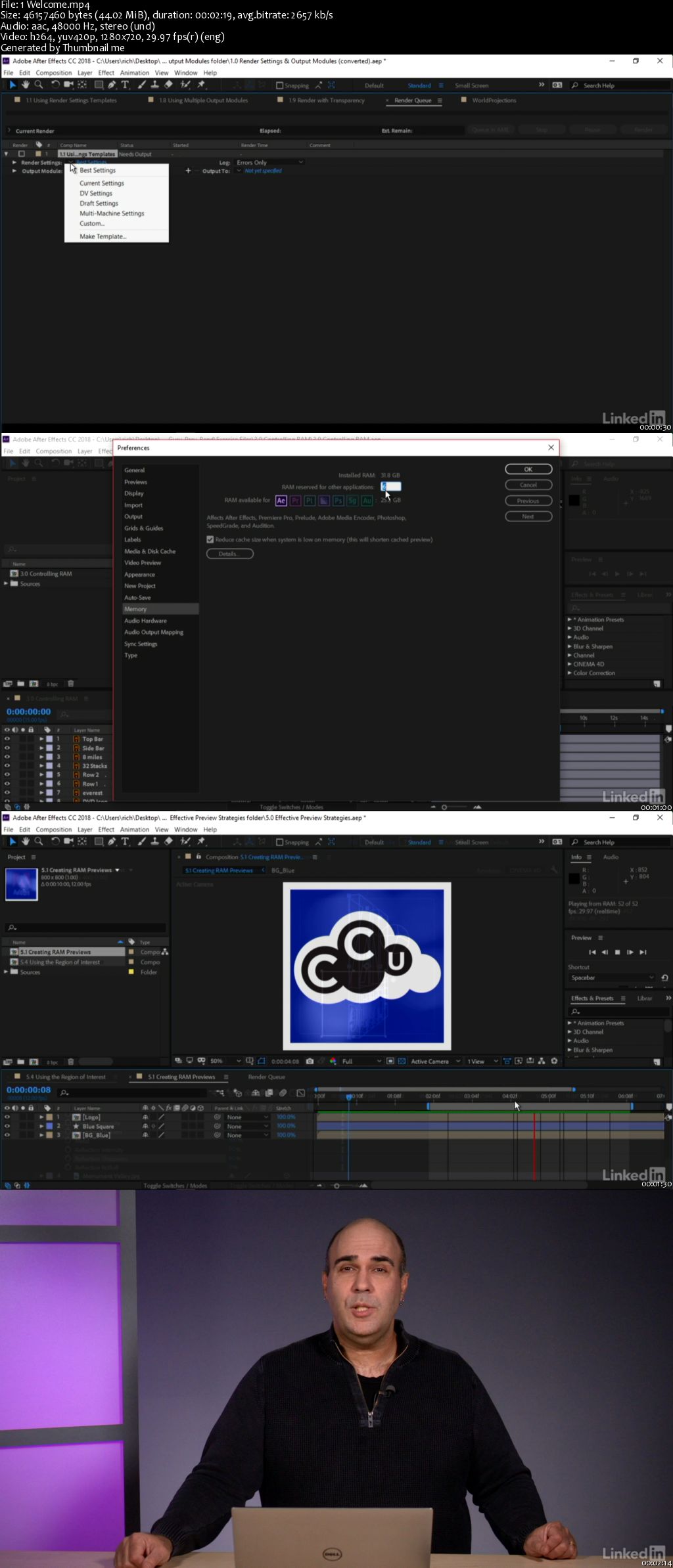
Task: Click OK in the Preferences dialog
Action: 528,469
